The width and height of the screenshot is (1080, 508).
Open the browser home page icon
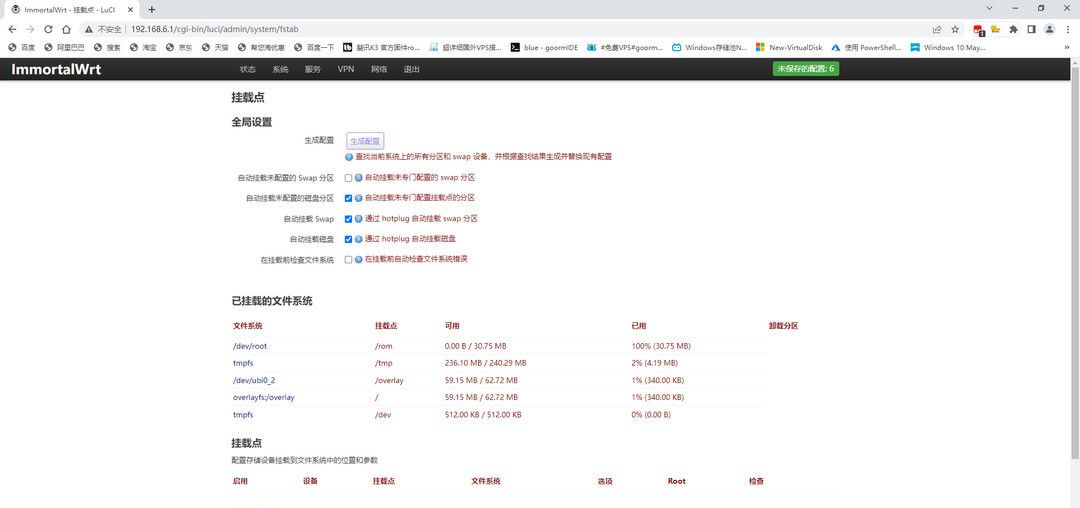[66, 30]
